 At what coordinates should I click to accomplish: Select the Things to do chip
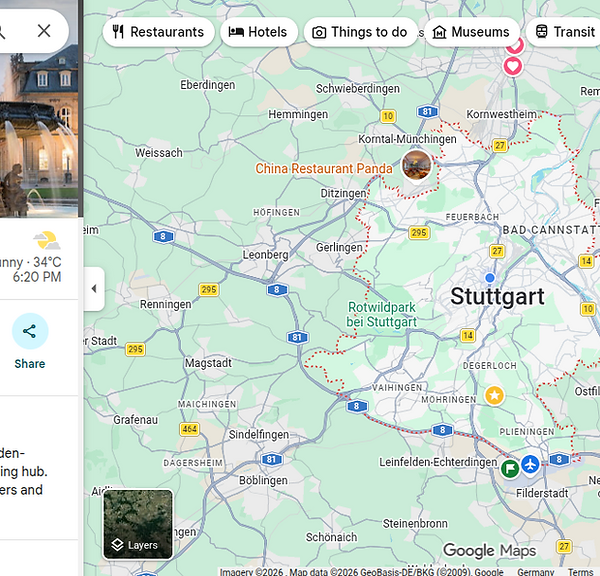[360, 32]
